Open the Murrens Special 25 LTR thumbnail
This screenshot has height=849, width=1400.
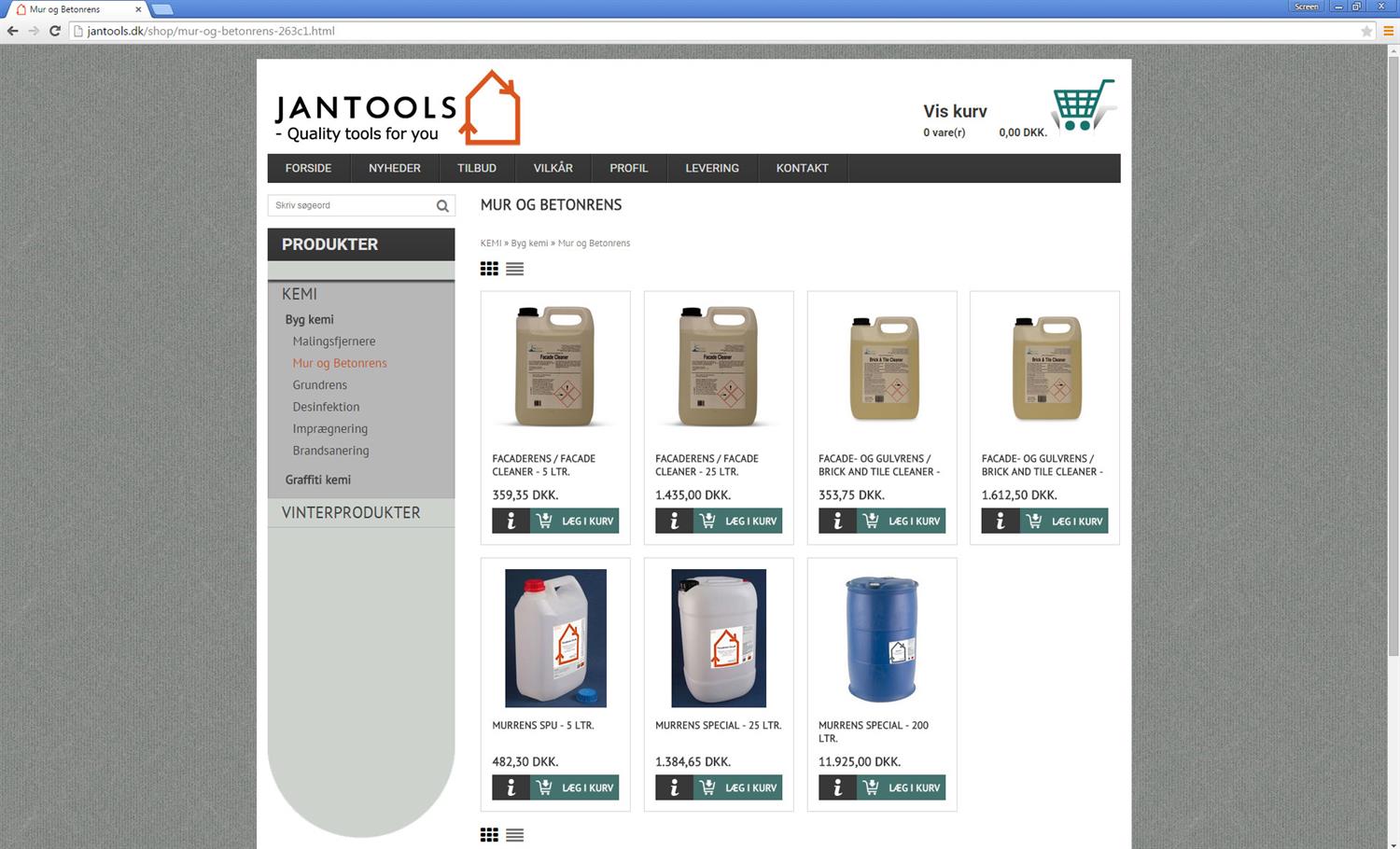(x=719, y=638)
